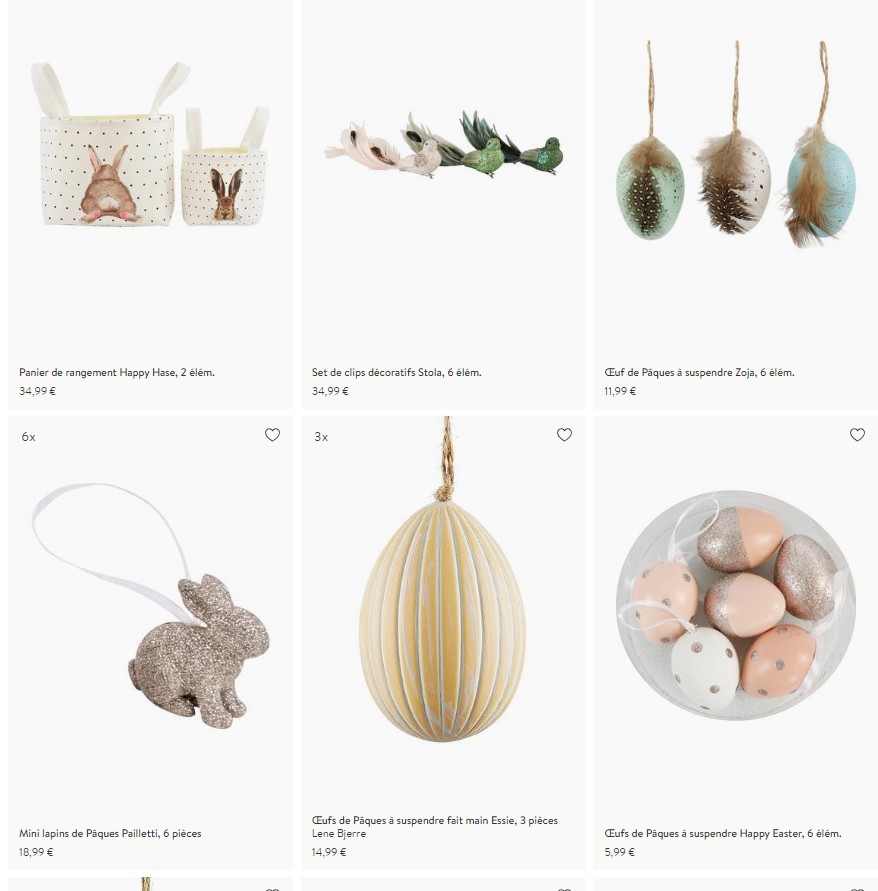Open the decorative bird clips Stola image

(443, 144)
